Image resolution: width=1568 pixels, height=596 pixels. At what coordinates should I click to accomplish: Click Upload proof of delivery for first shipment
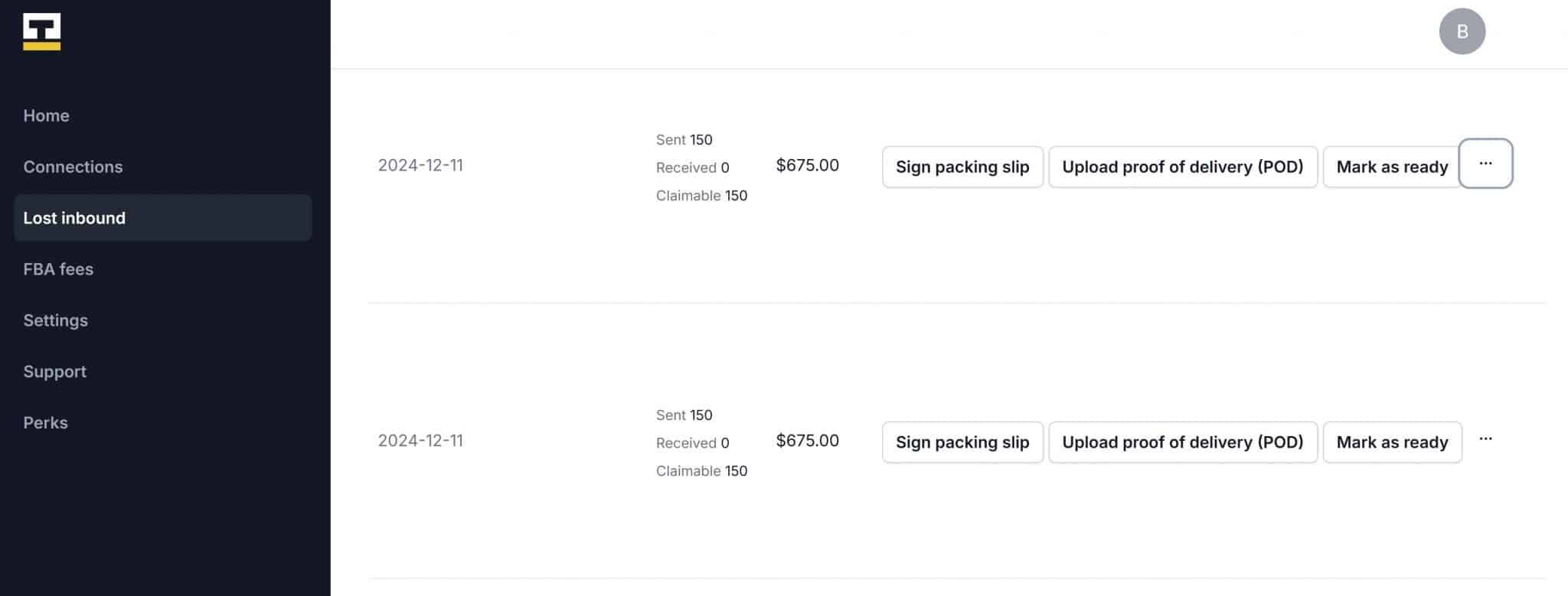click(1182, 167)
